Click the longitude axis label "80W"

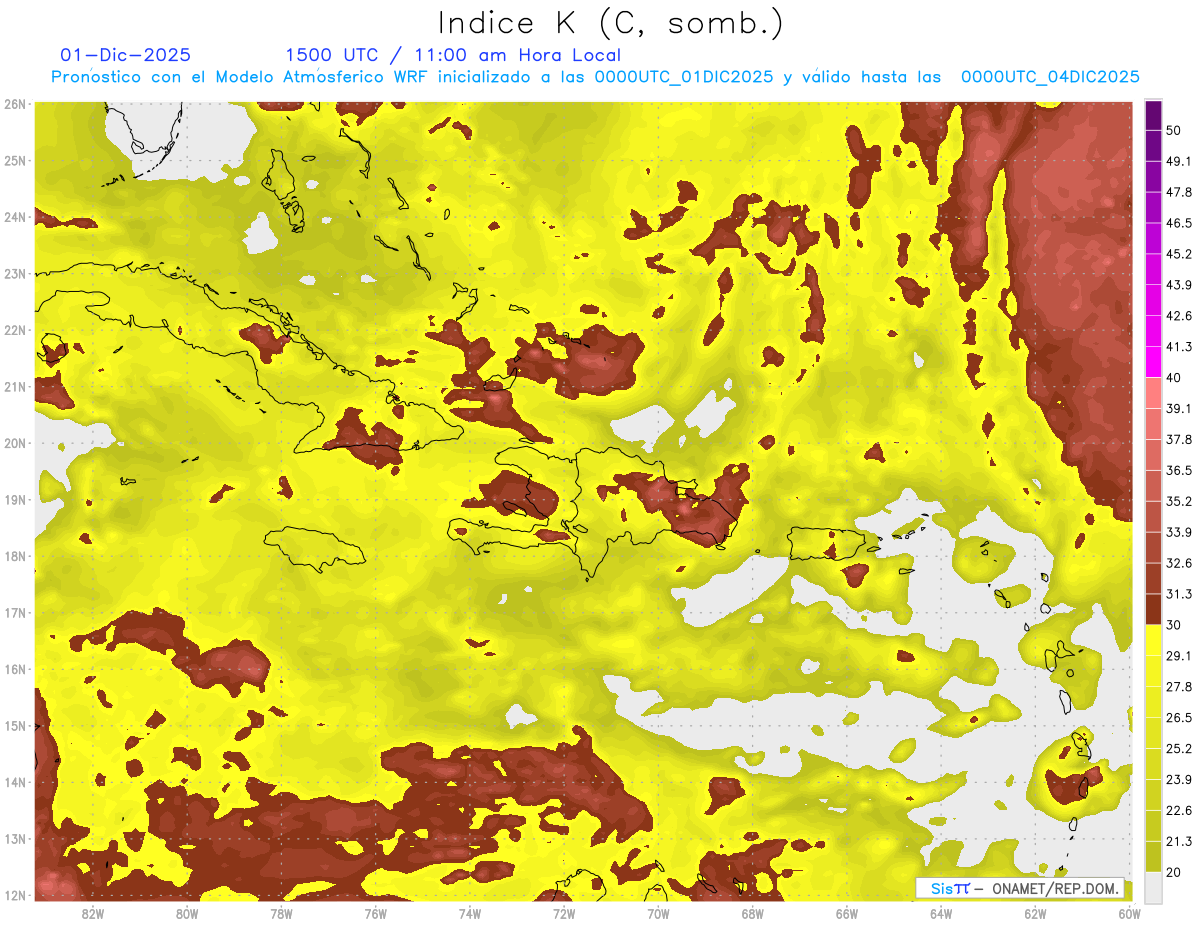(x=187, y=913)
